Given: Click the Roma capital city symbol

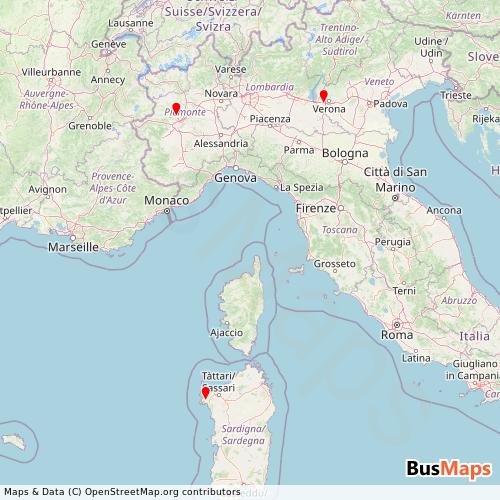Looking at the screenshot, I should [397, 325].
